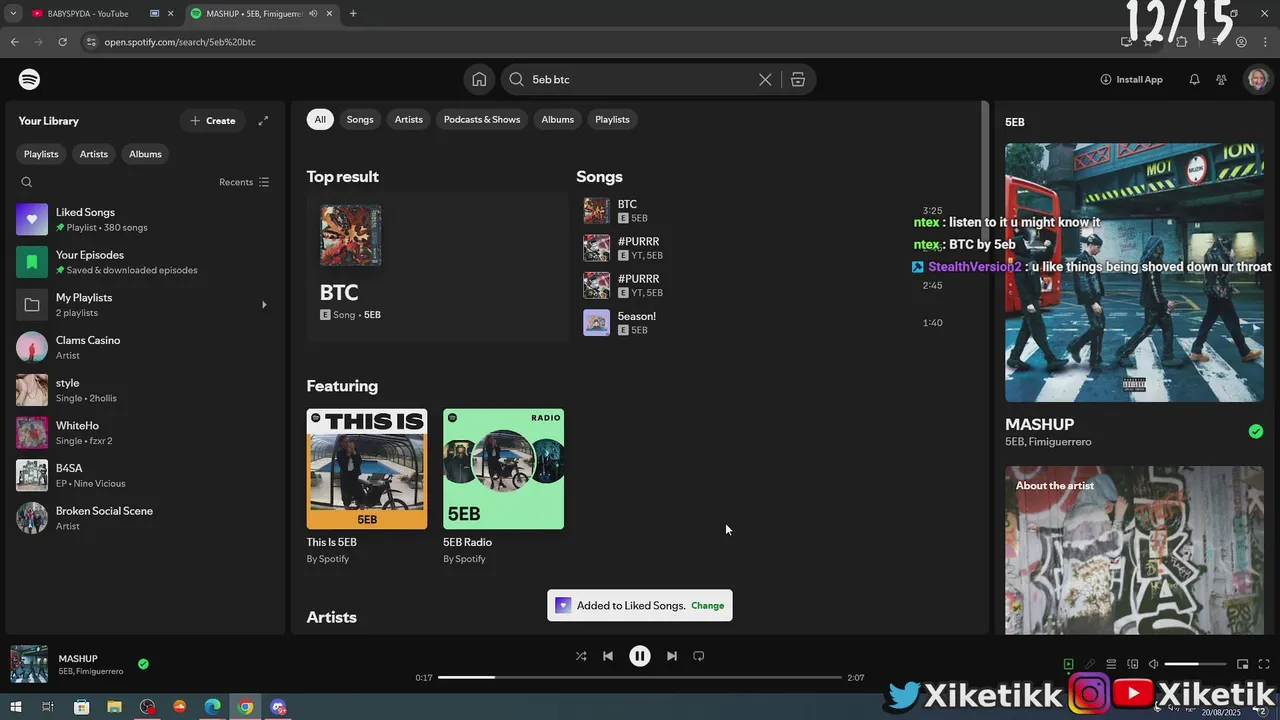Open SoundCloud from taskbar
Image resolution: width=1280 pixels, height=720 pixels.
pos(180,707)
